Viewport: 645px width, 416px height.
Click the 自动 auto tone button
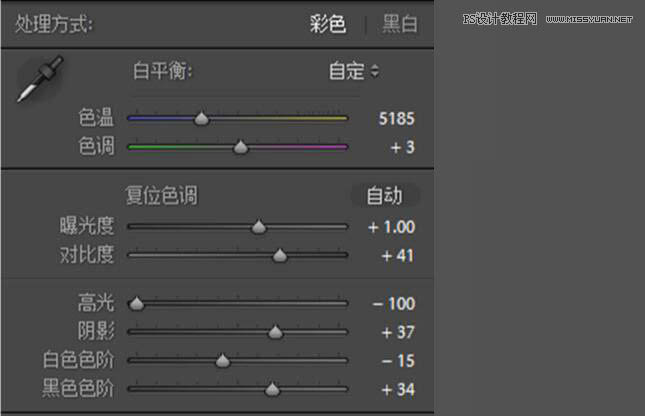tap(384, 195)
